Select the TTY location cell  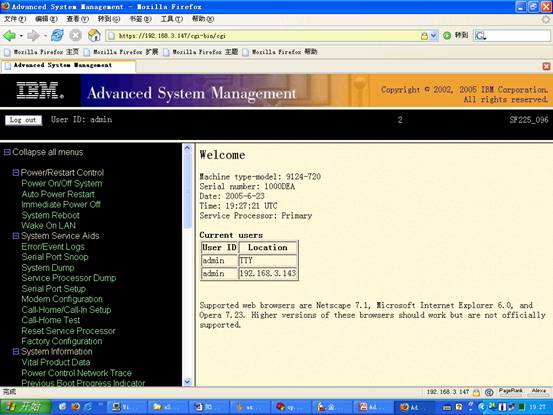coord(268,261)
